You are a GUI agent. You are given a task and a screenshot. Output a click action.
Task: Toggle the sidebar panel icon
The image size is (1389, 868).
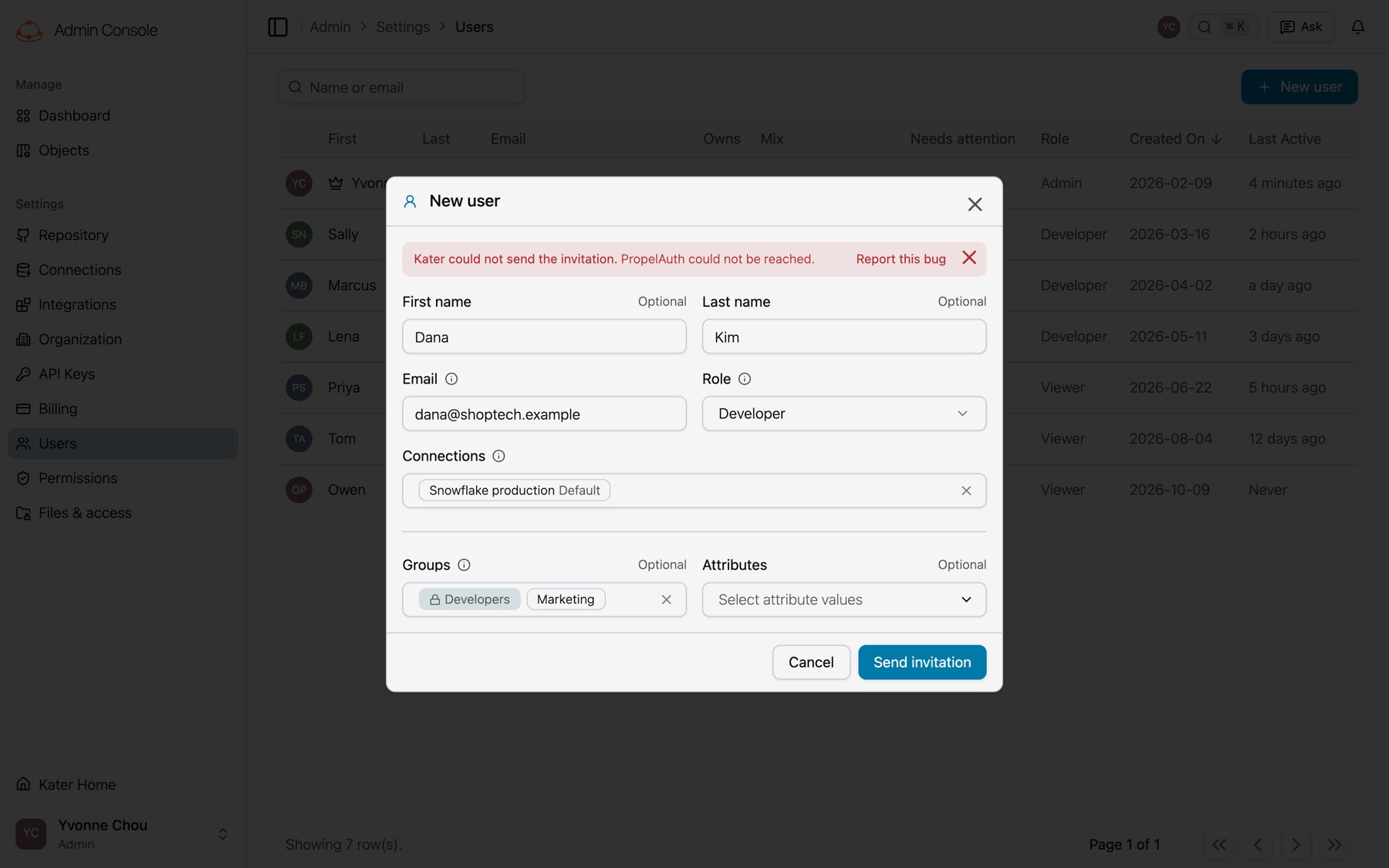coord(278,27)
